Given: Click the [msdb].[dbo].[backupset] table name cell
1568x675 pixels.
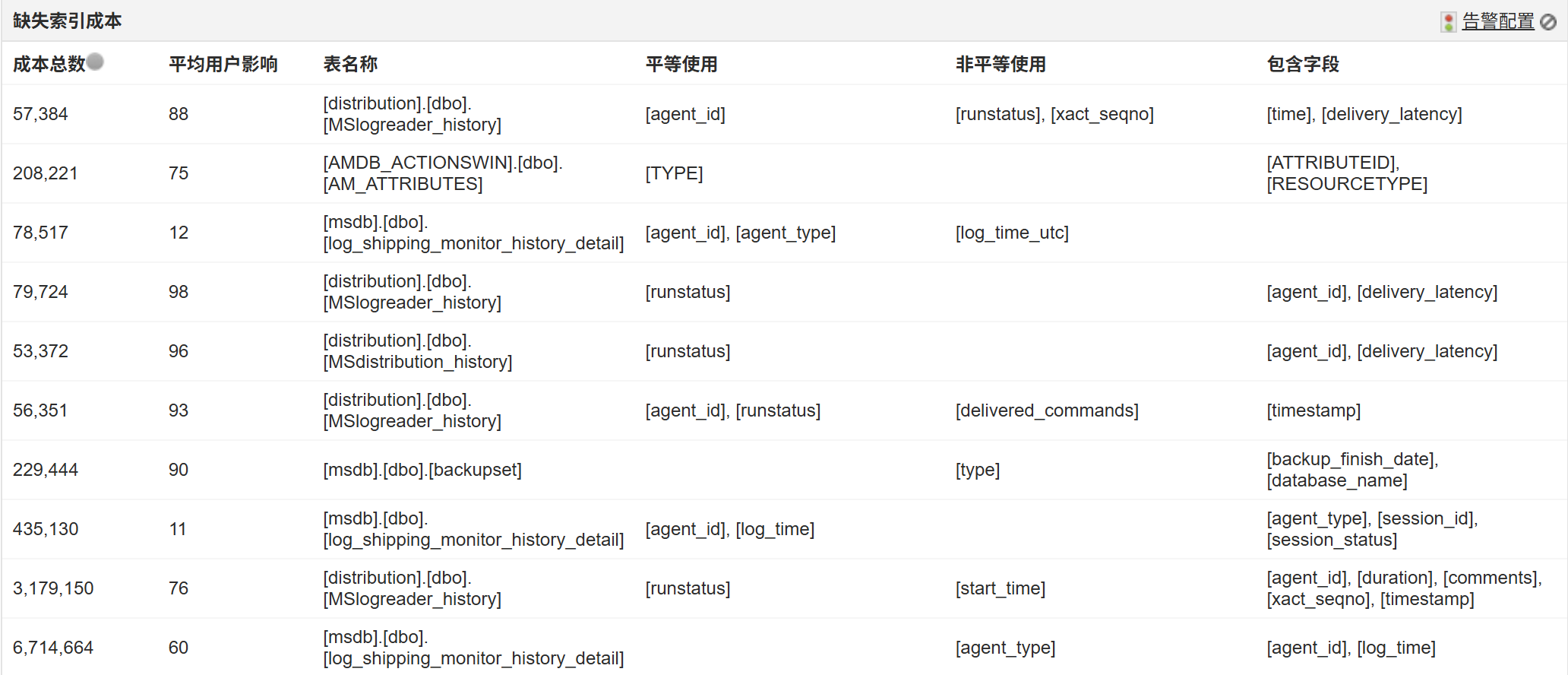Looking at the screenshot, I should pos(422,470).
